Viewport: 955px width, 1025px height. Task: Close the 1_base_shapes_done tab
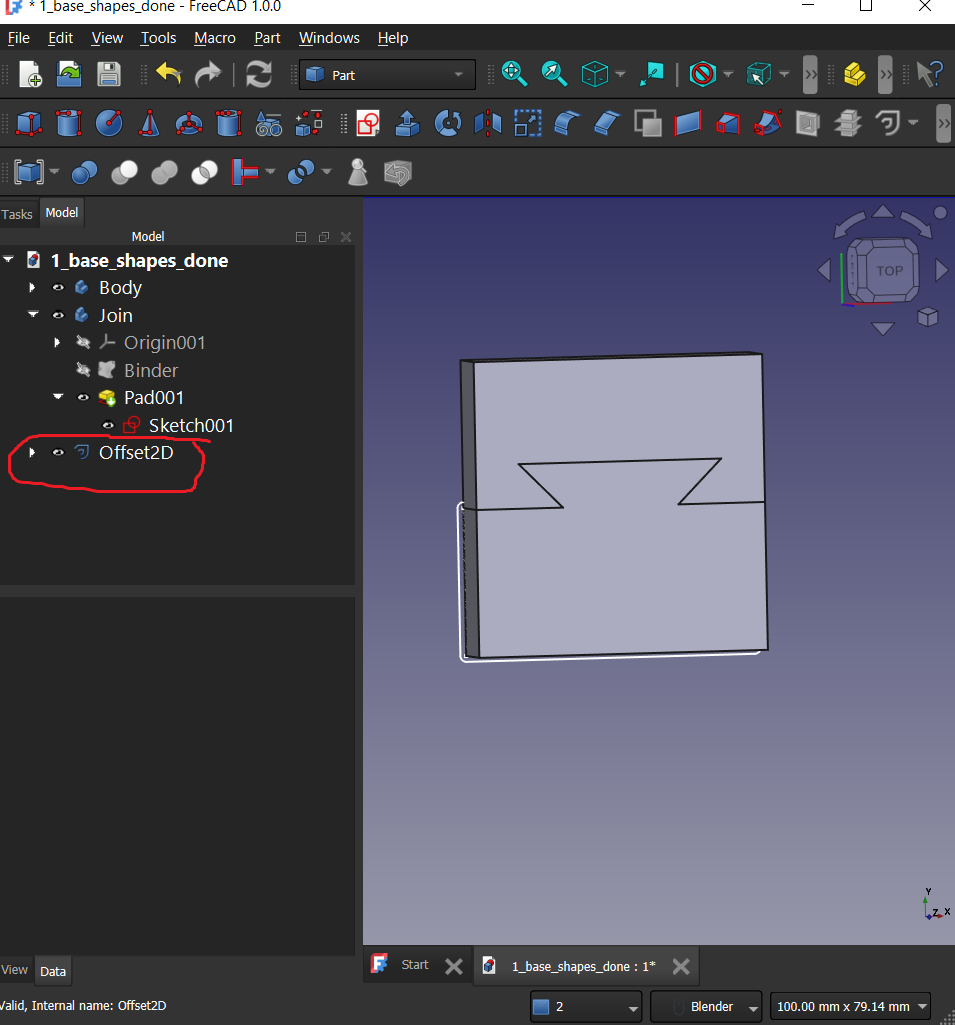tap(680, 966)
